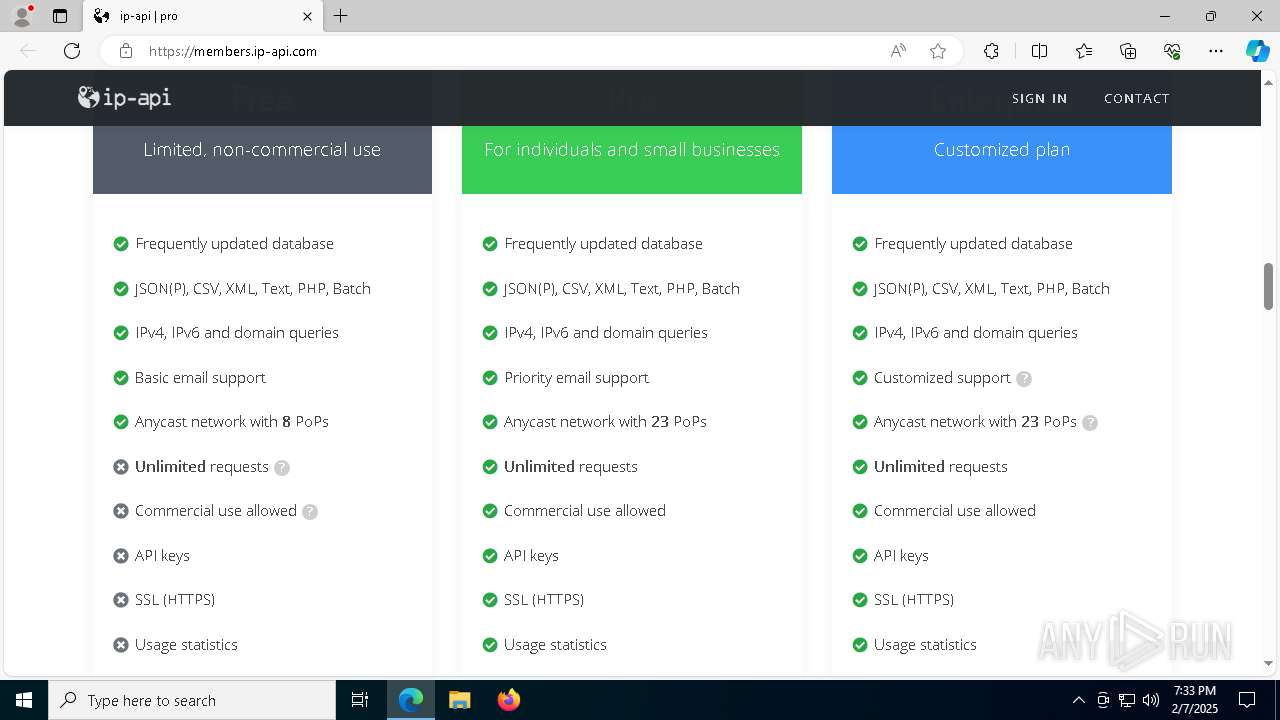
Task: Open the notifications action center
Action: tap(1247, 700)
